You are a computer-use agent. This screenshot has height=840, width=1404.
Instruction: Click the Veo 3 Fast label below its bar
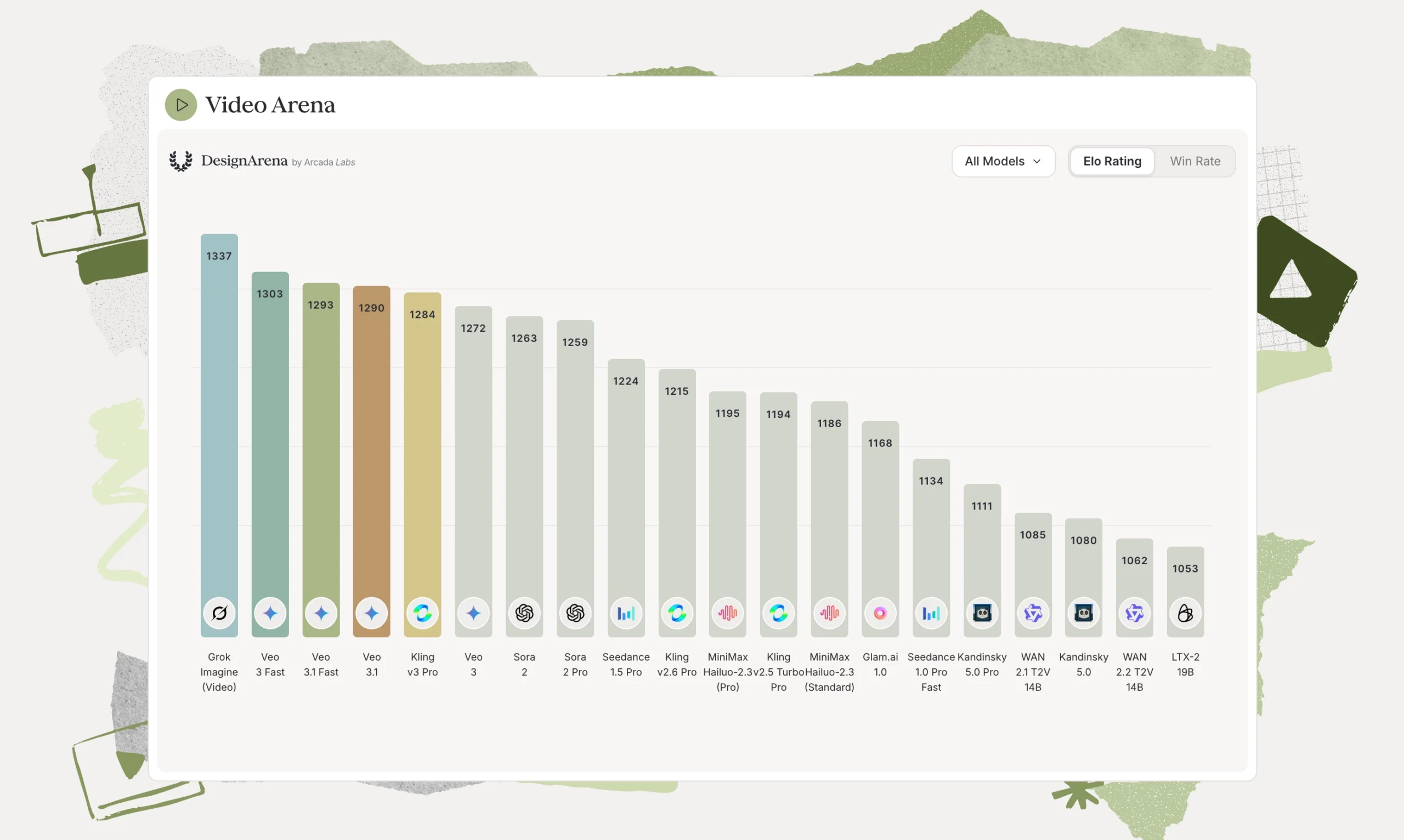(x=270, y=665)
